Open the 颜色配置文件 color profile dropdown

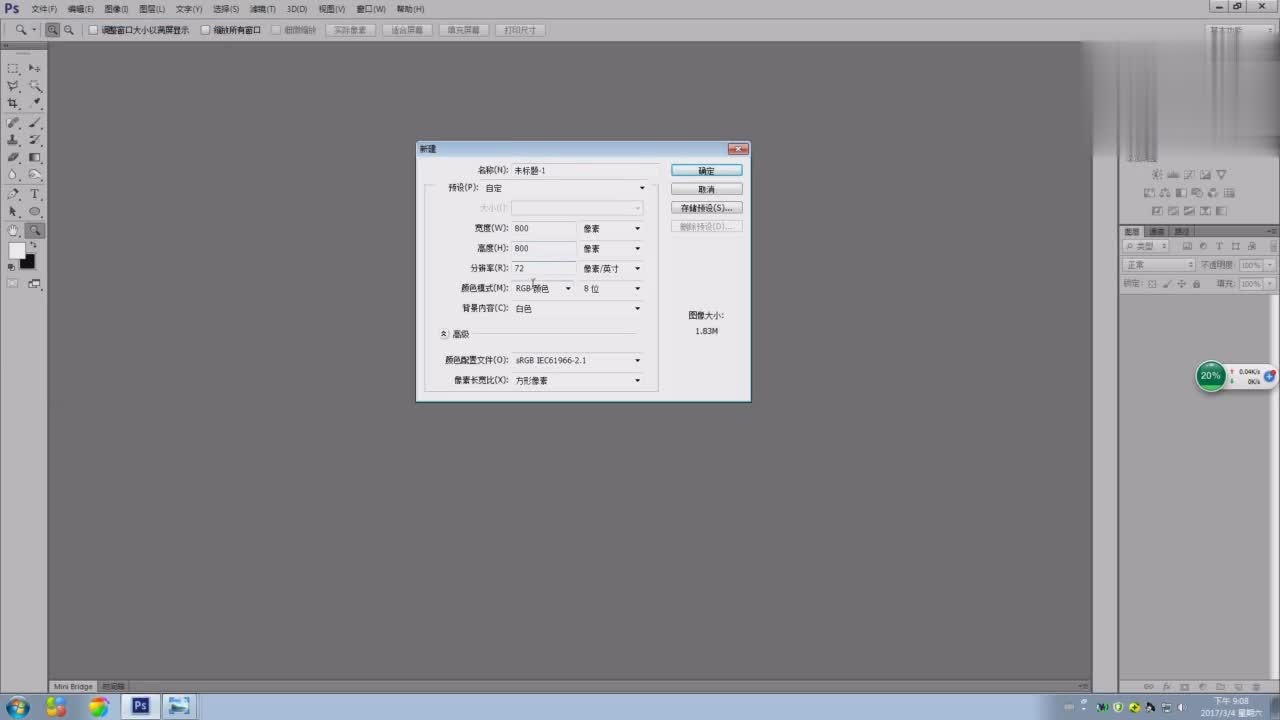click(x=578, y=360)
